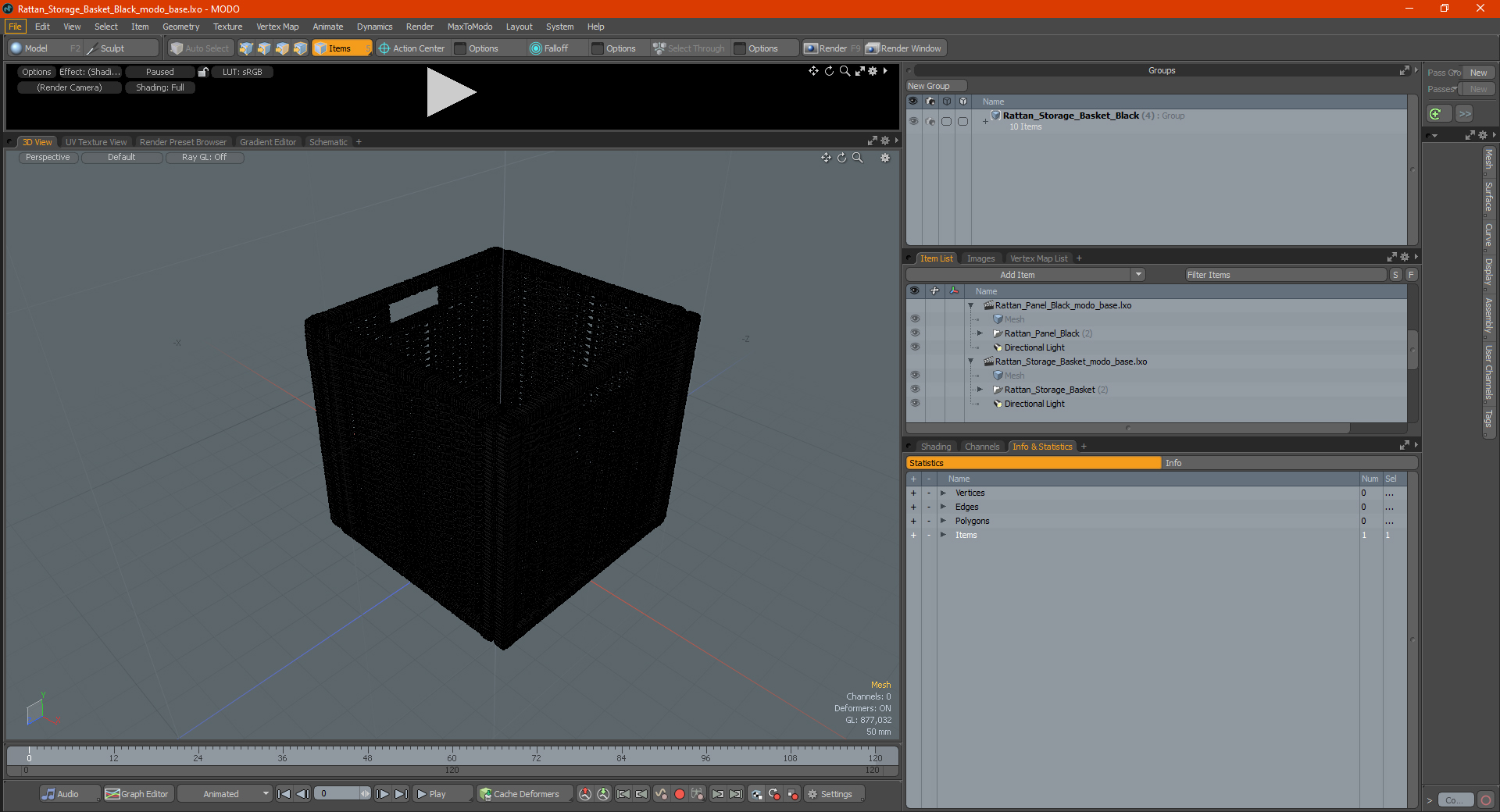Screen dimensions: 1500x812
Task: Select Materials selection mode cube icon
Action: [x=300, y=48]
